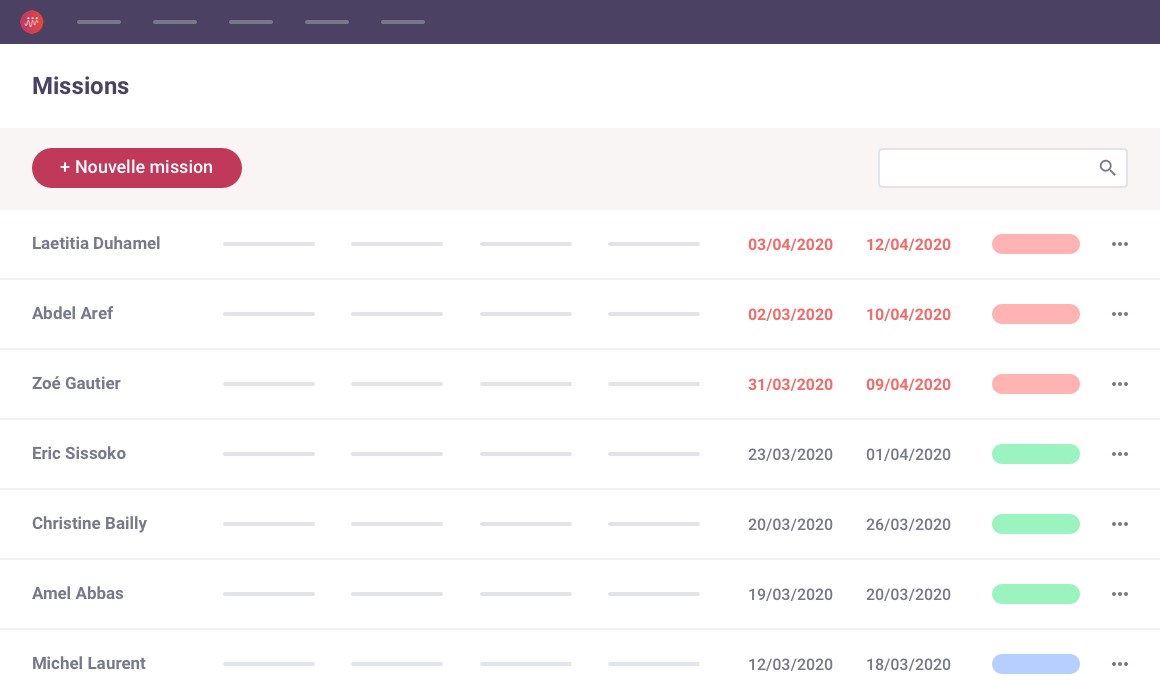The image size is (1160, 680).
Task: Focus the missions search field
Action: pos(985,168)
